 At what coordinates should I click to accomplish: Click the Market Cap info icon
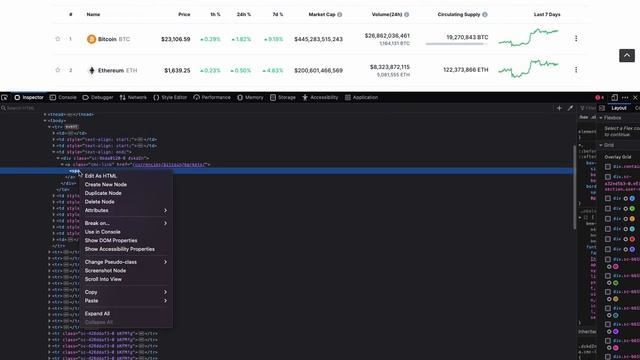[x=340, y=14]
